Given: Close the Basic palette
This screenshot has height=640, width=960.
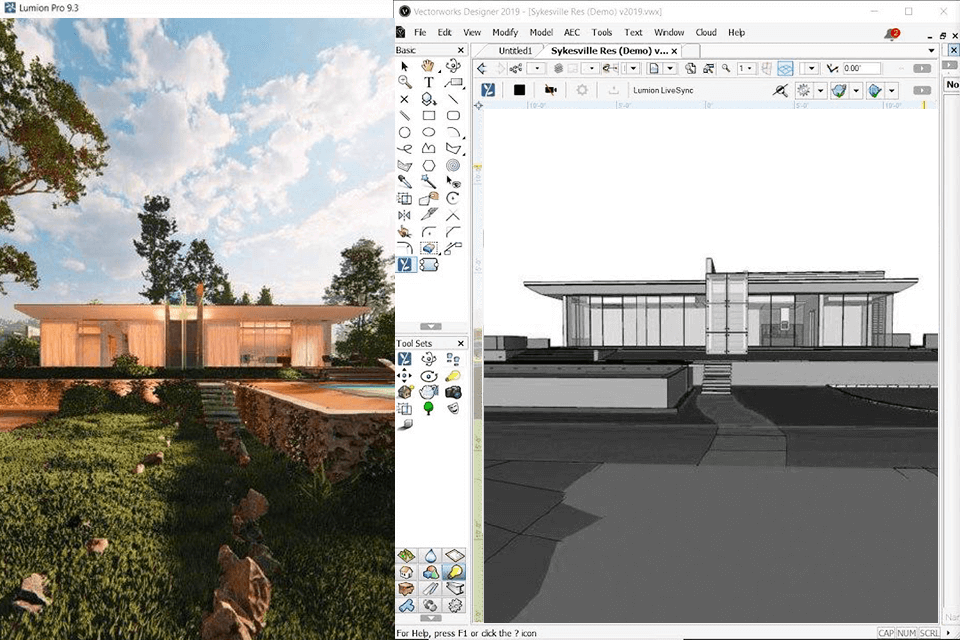Looking at the screenshot, I should (x=461, y=50).
